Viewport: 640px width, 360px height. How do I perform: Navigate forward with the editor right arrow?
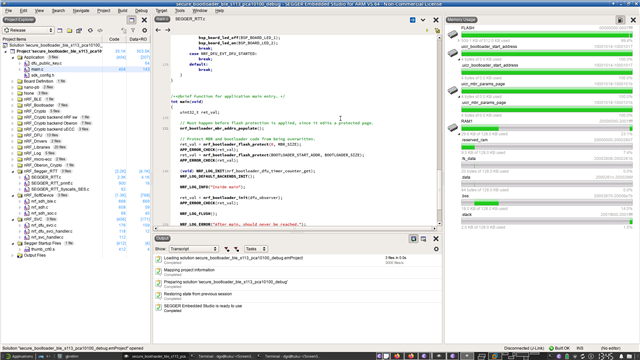tap(168, 30)
